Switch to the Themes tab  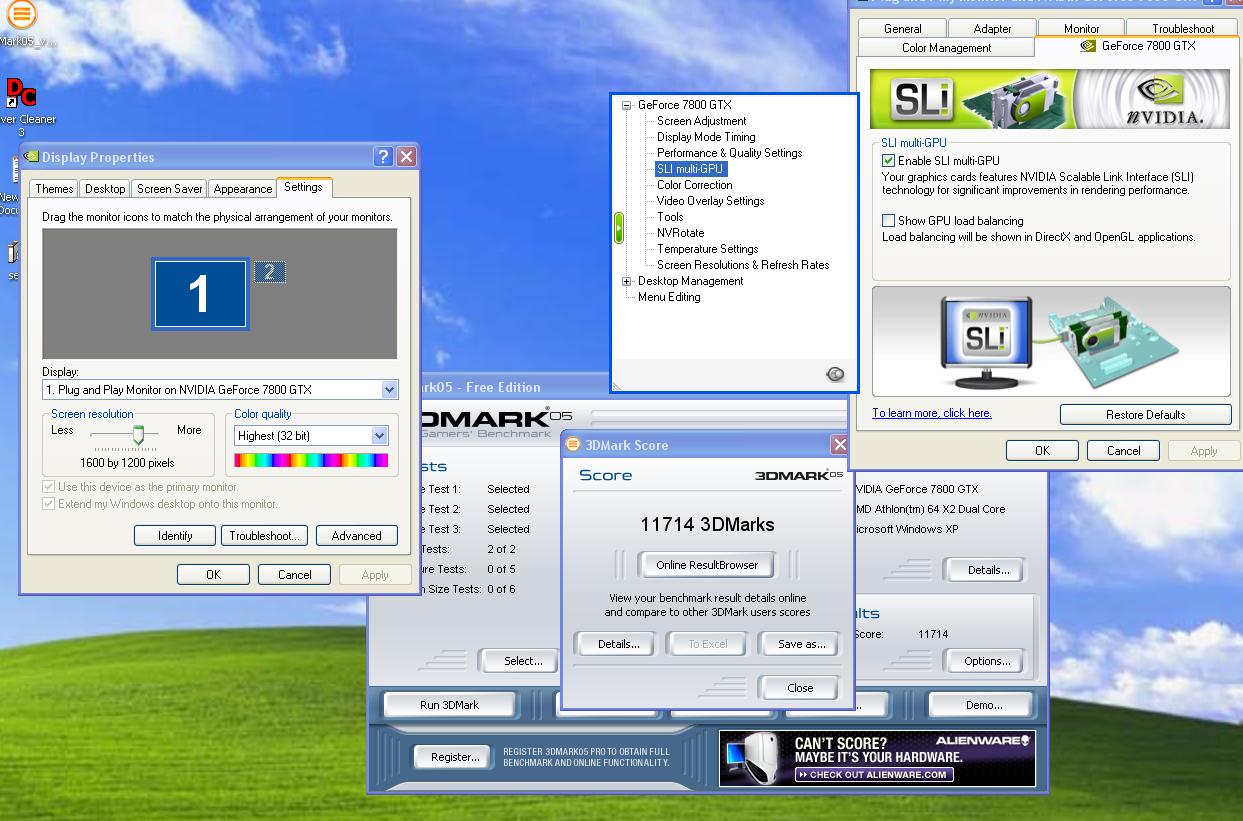pyautogui.click(x=54, y=188)
